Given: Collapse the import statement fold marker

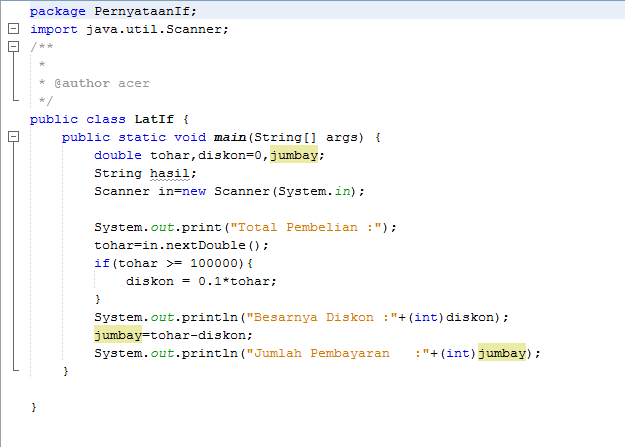Looking at the screenshot, I should pyautogui.click(x=14, y=29).
